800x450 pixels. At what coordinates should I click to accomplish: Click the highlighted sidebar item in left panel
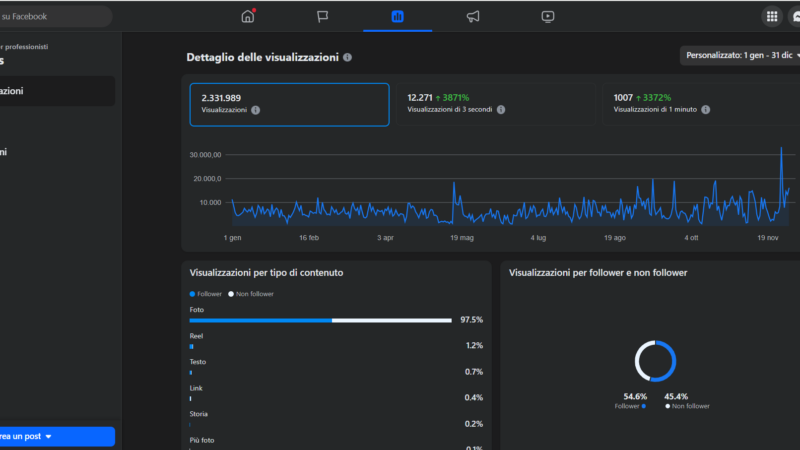(x=57, y=91)
